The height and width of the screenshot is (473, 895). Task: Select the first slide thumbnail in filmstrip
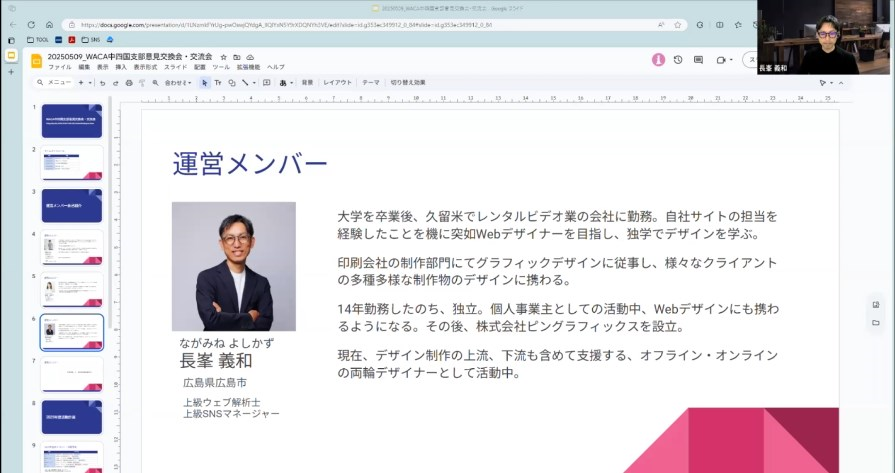pyautogui.click(x=71, y=120)
